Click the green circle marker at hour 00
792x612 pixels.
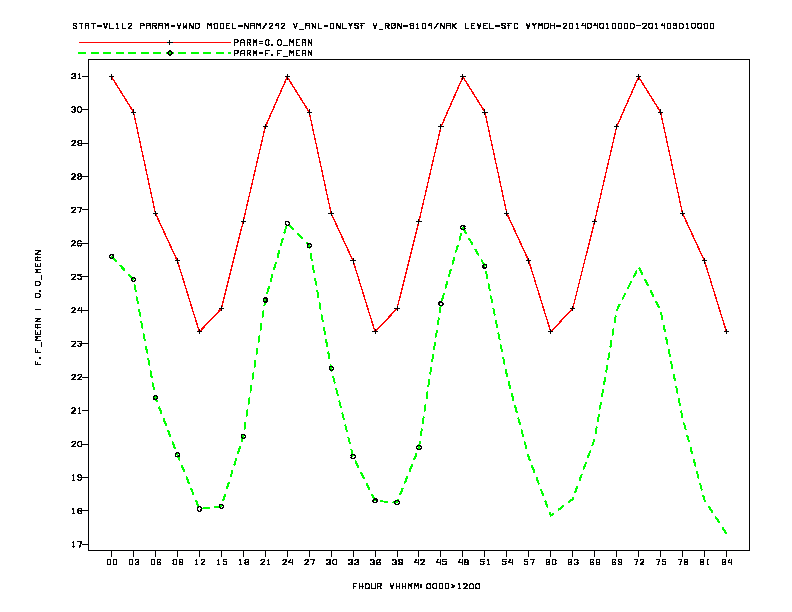coord(112,257)
